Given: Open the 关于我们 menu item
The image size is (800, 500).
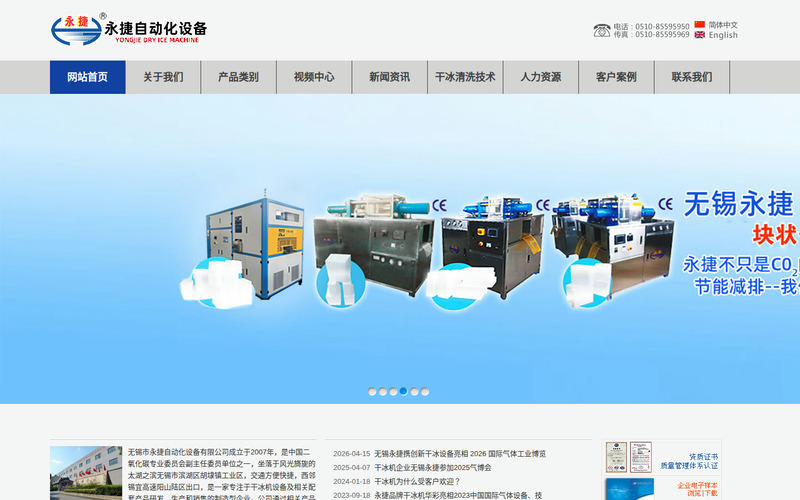Looking at the screenshot, I should click(x=163, y=77).
